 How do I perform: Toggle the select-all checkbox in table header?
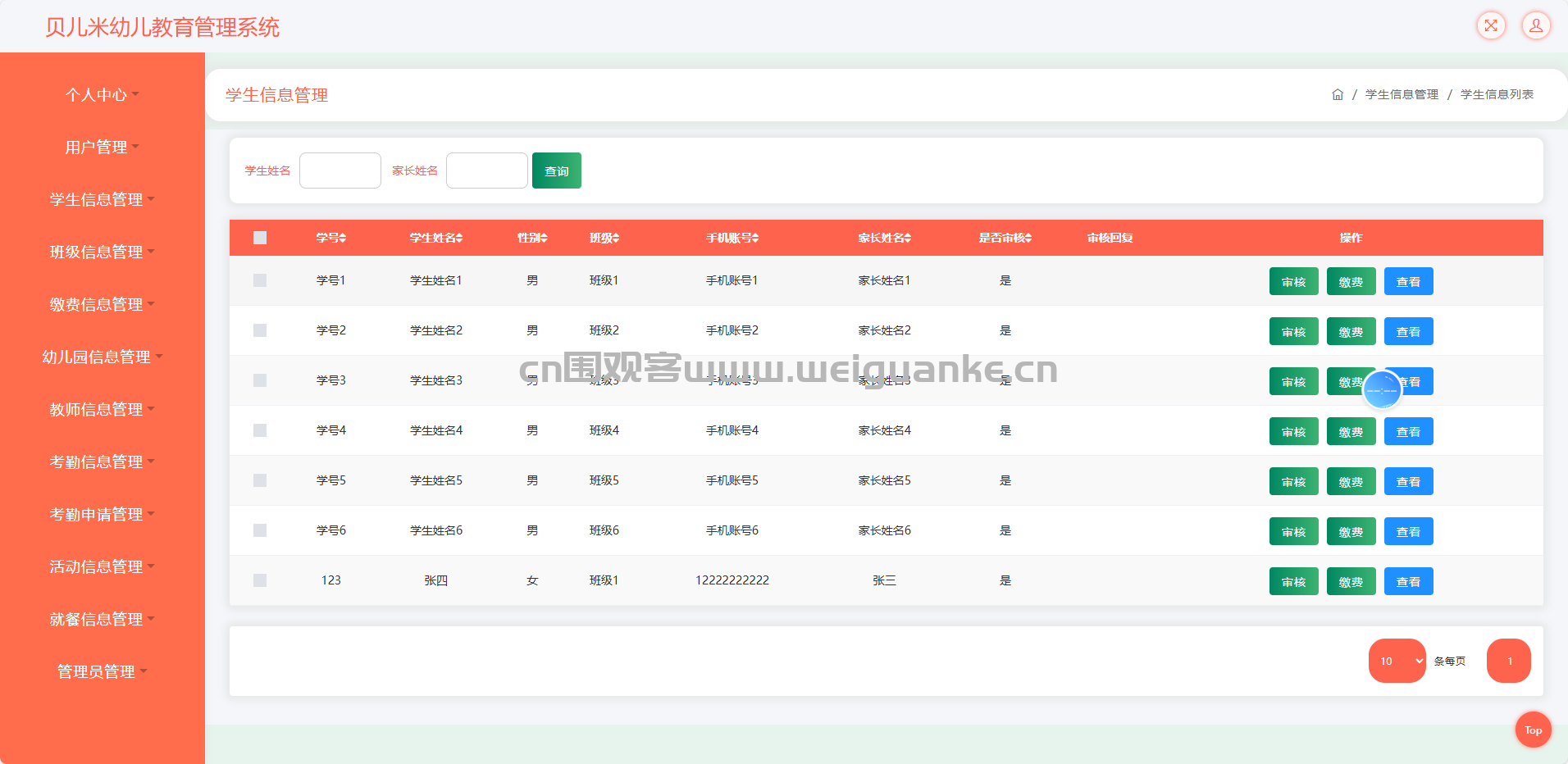coord(260,238)
